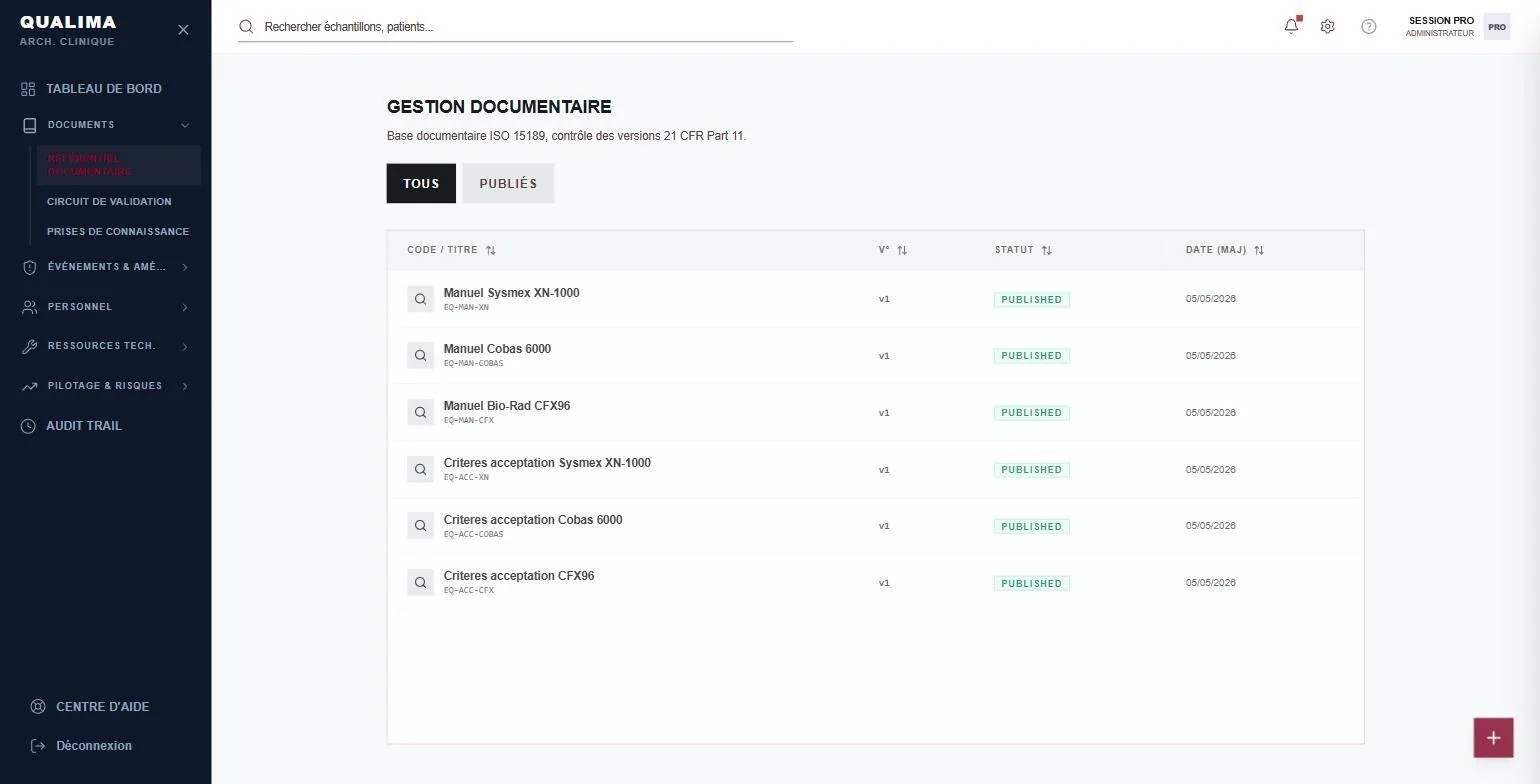
Task: Preview Manuel Bio-Rad CFX96 via magnifier icon
Action: click(420, 412)
